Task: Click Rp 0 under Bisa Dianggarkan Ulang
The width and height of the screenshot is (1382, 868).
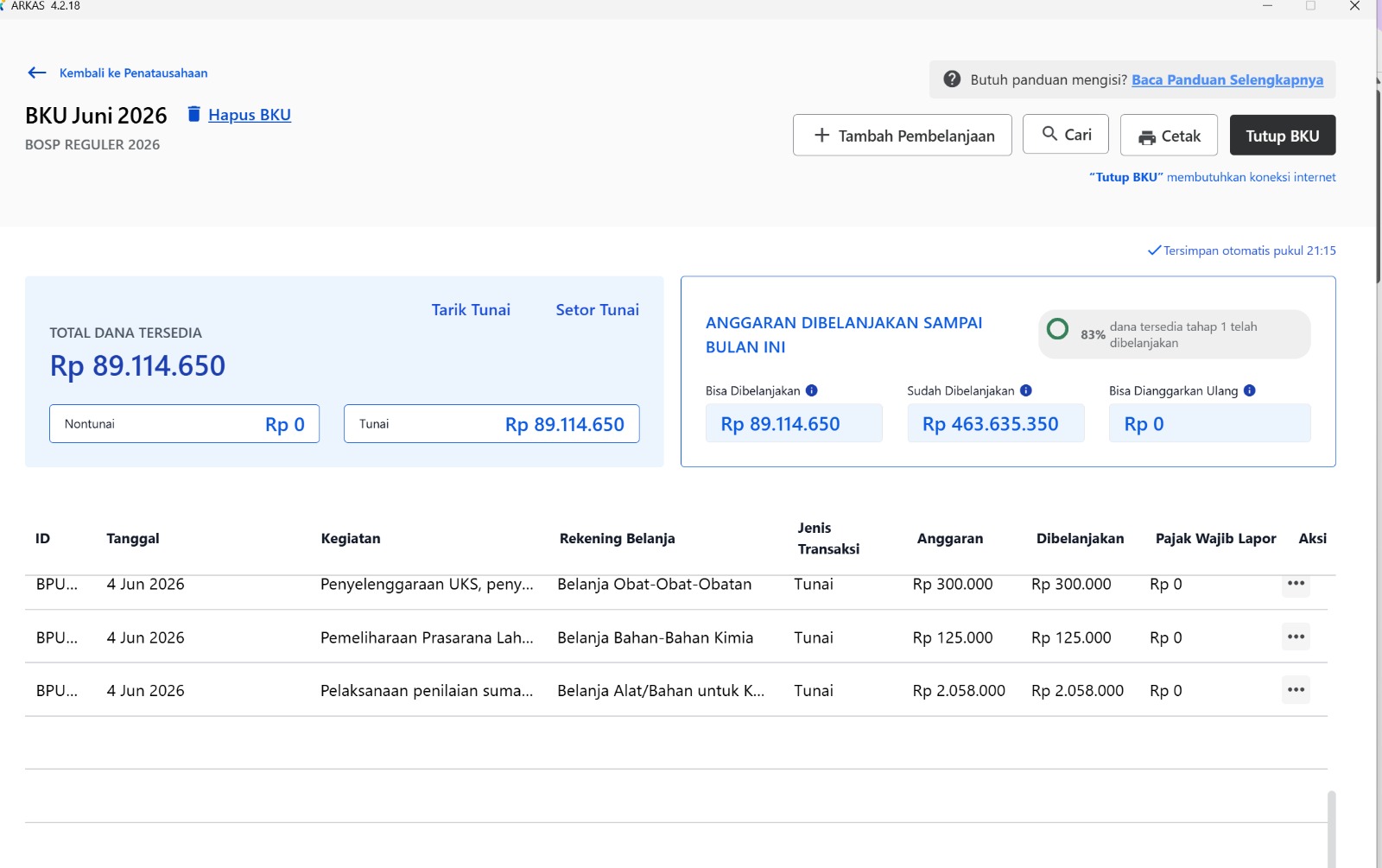Action: [1144, 424]
